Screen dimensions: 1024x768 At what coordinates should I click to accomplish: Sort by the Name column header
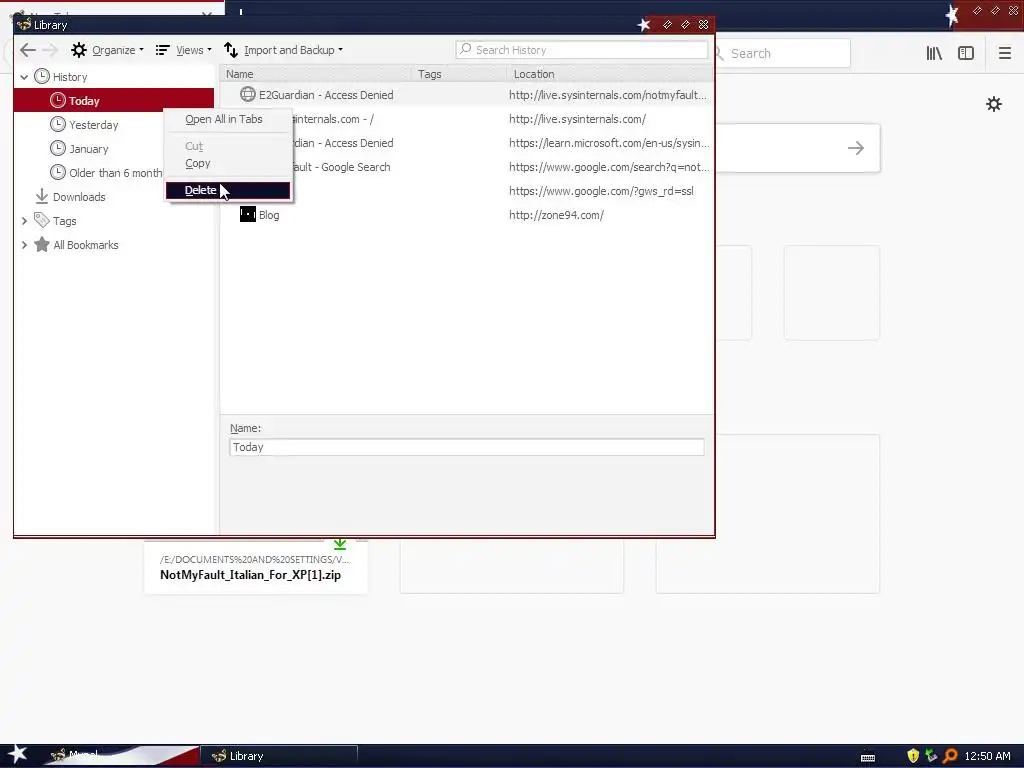(315, 74)
